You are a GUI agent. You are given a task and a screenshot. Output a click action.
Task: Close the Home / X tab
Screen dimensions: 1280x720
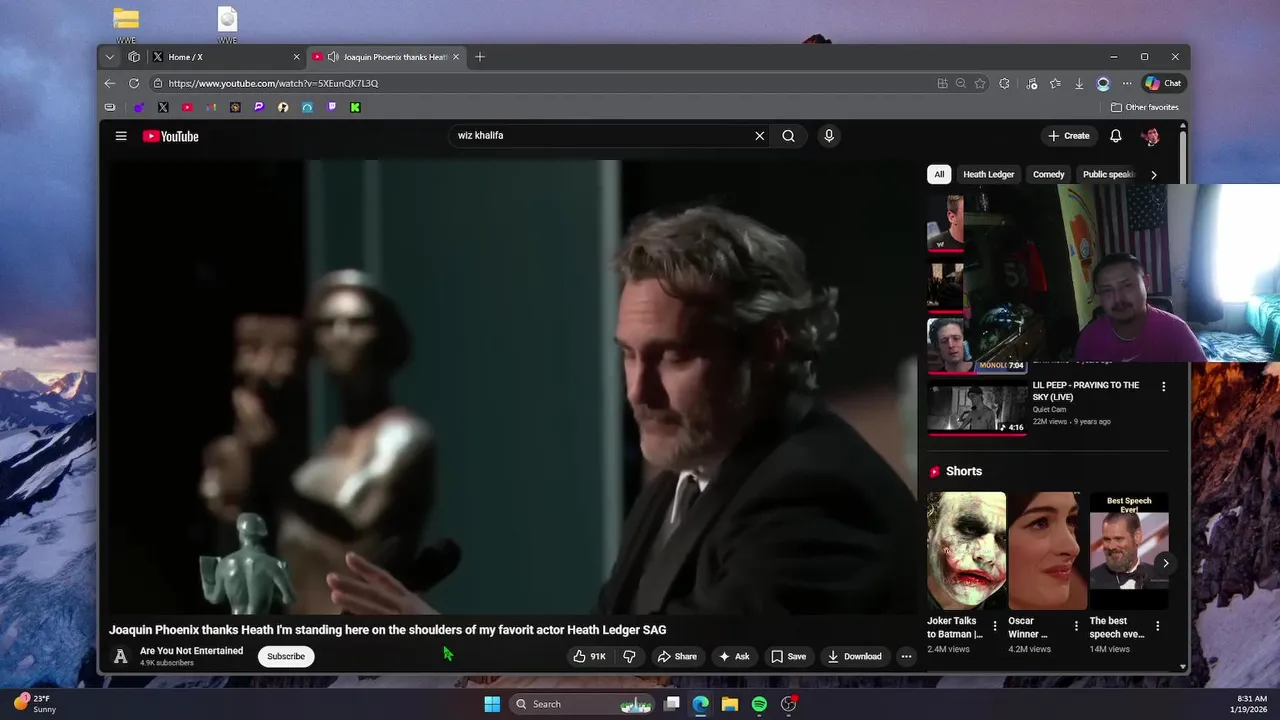tap(296, 57)
